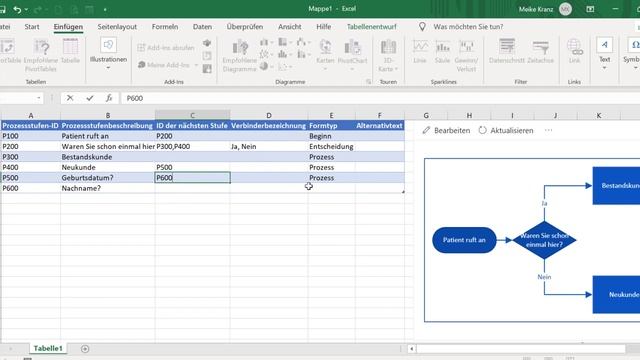This screenshot has width=640, height=360.
Task: Click the Prozessstufen-ID header cell
Action: pyautogui.click(x=31, y=126)
